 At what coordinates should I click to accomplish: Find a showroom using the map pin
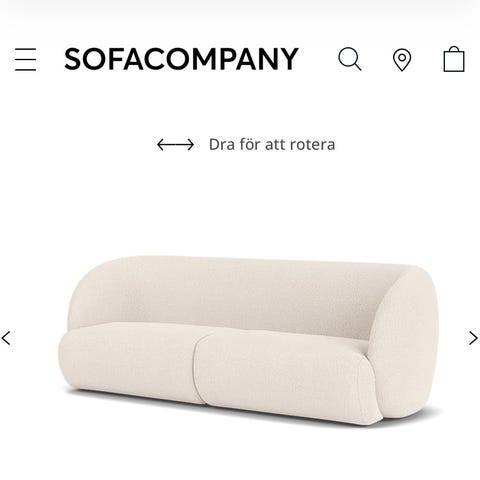pyautogui.click(x=402, y=60)
